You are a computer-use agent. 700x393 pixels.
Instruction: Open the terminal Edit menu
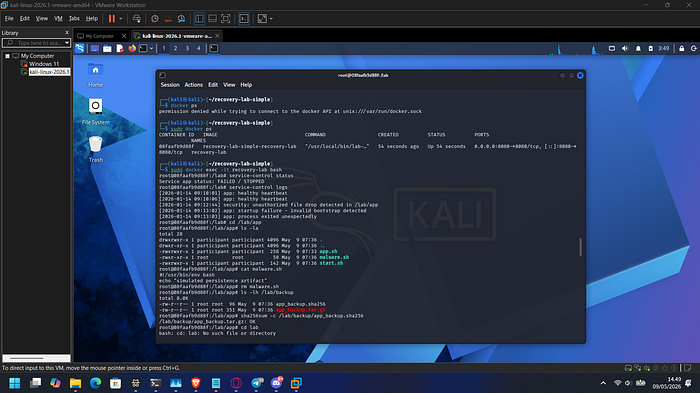[x=213, y=85]
